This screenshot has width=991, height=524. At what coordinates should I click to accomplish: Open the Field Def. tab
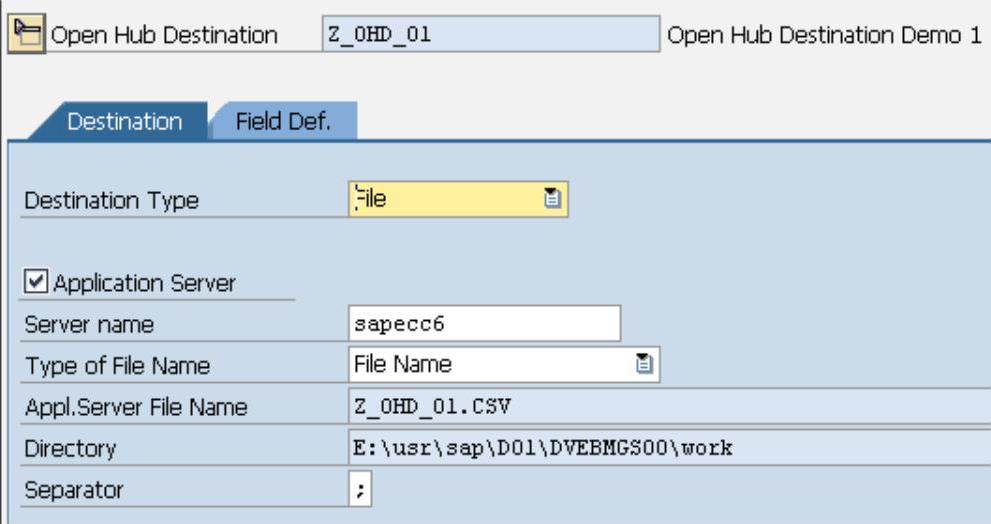point(283,122)
